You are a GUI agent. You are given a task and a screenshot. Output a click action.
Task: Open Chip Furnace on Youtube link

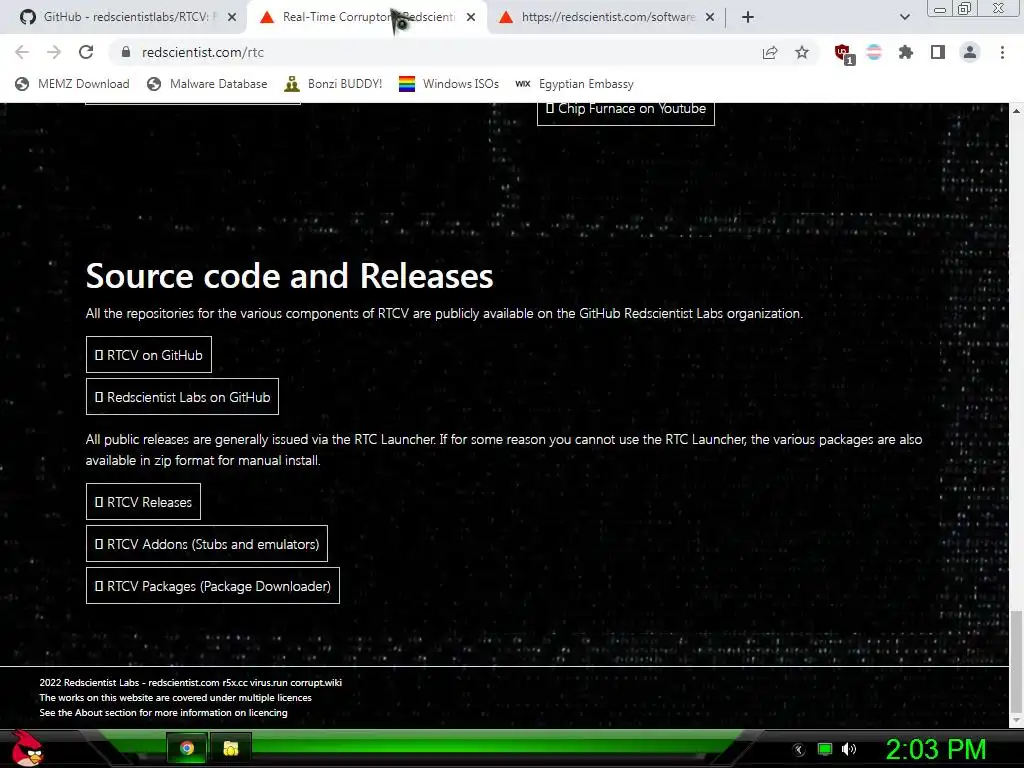626,110
